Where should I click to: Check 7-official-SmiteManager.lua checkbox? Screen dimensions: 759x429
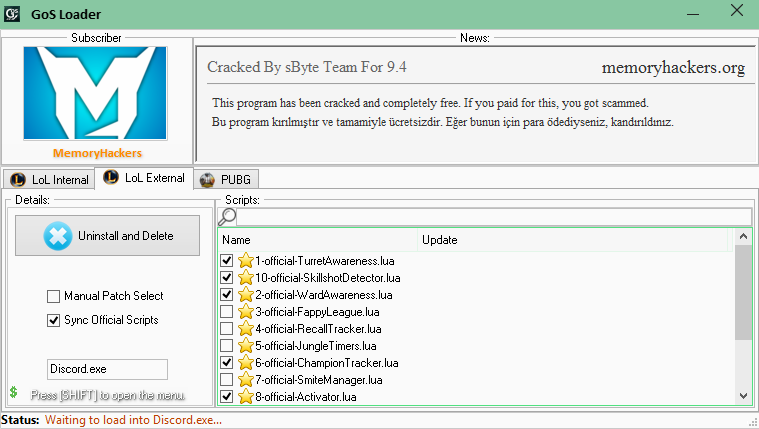click(x=227, y=379)
